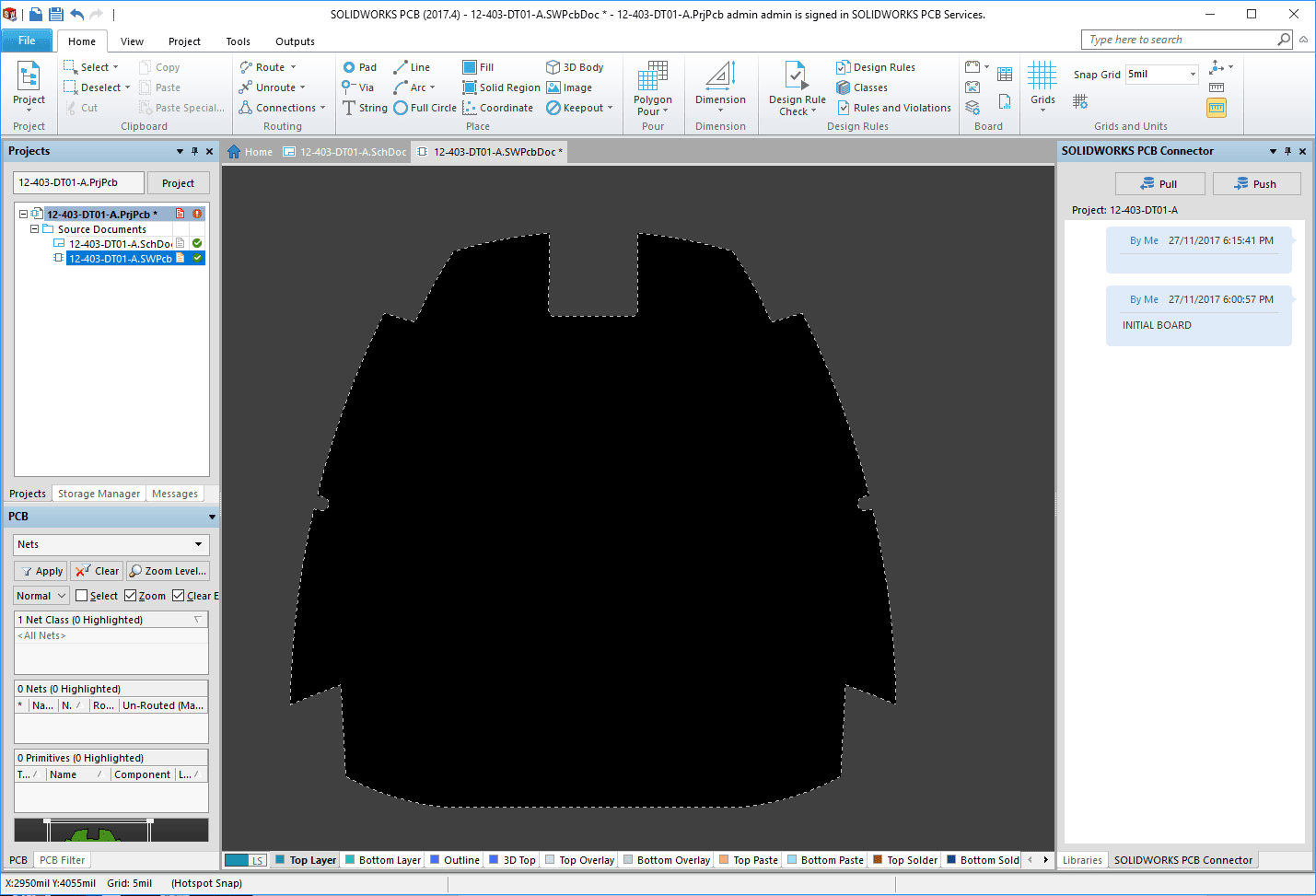Image resolution: width=1316 pixels, height=896 pixels.
Task: Toggle the Clear Existing checkbox
Action: [x=179, y=596]
